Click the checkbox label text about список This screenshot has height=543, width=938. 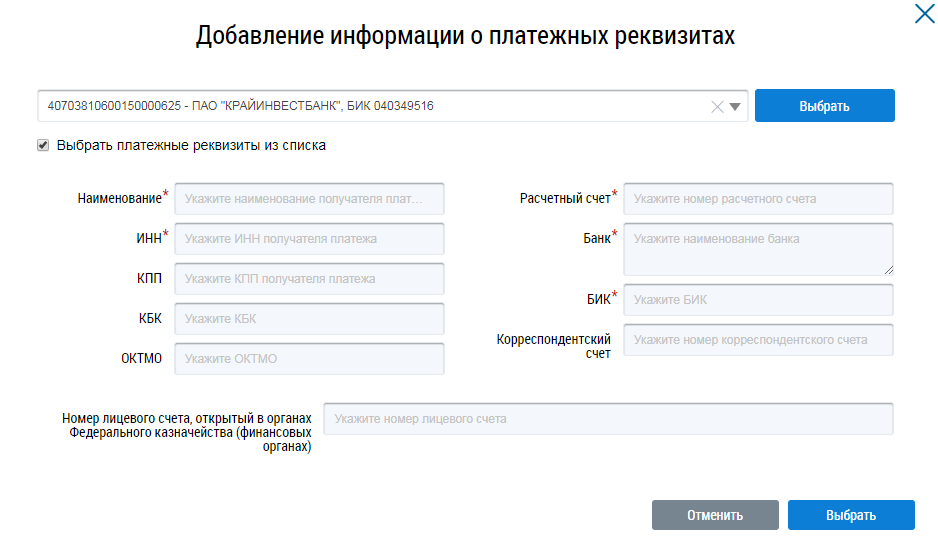tap(191, 145)
